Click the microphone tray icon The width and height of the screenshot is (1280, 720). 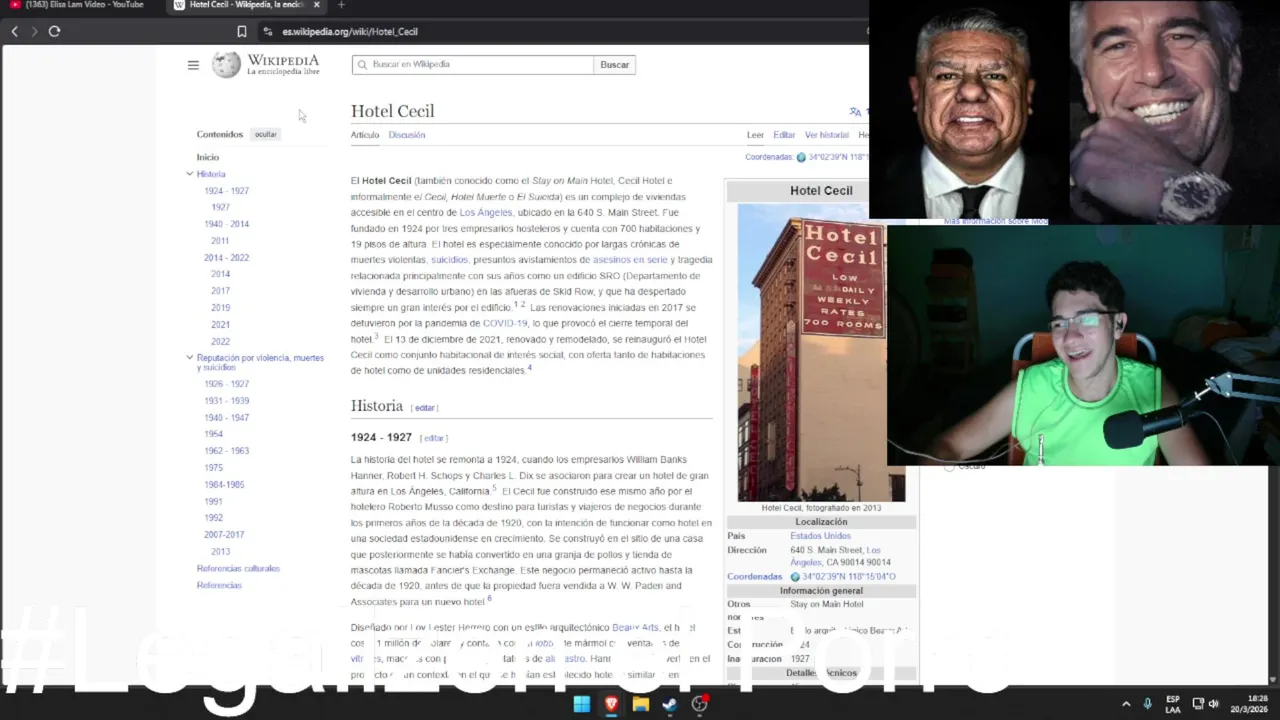tap(1147, 704)
